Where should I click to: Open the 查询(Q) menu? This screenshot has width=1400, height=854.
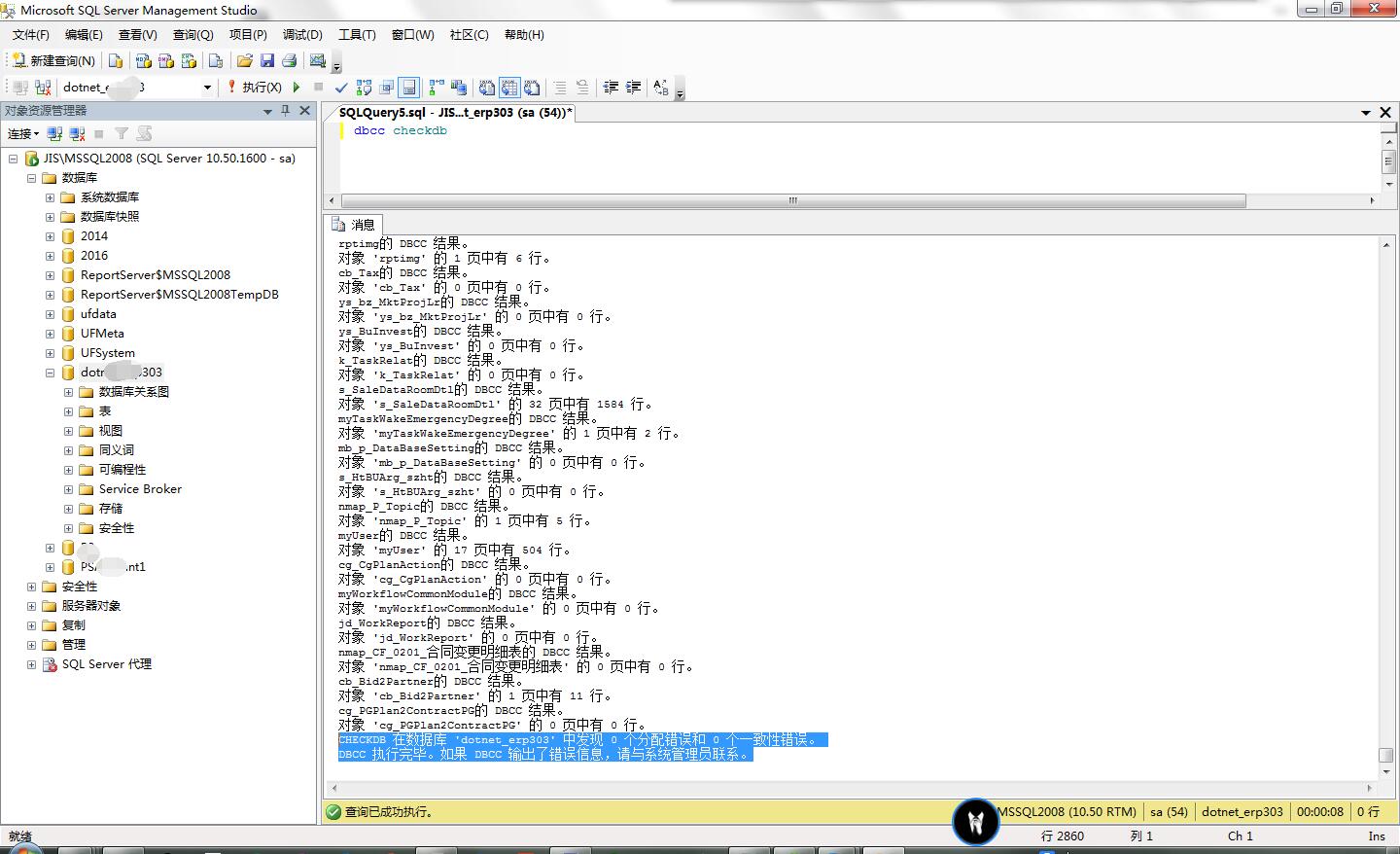[192, 34]
